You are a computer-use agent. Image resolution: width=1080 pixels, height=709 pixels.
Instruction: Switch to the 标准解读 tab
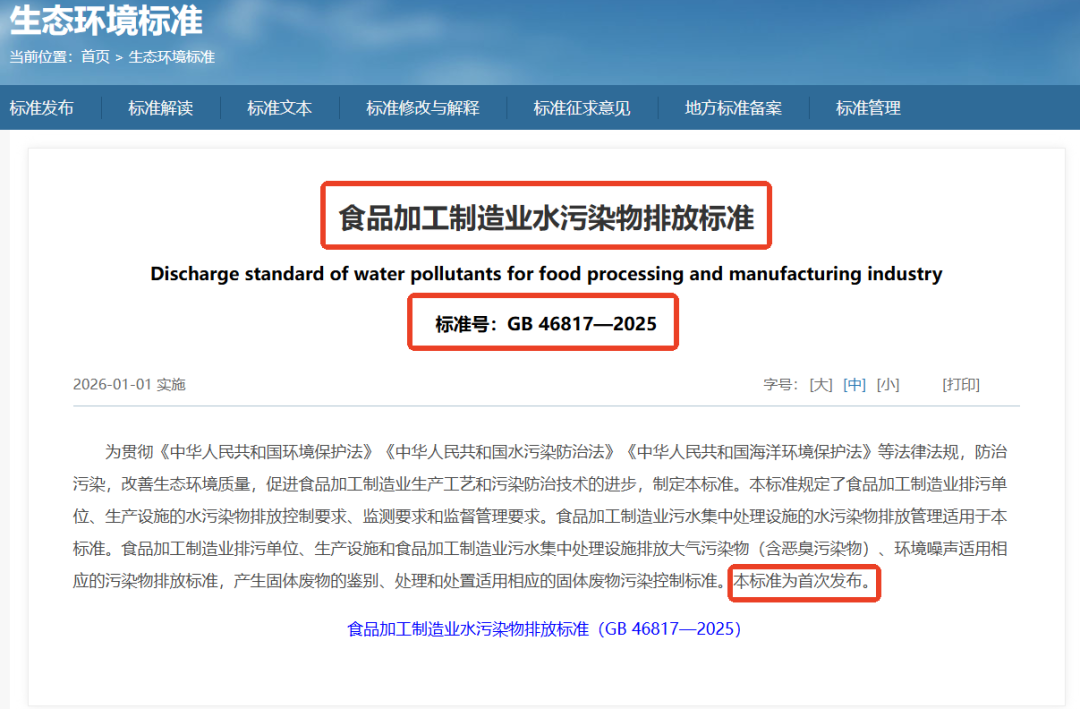click(x=163, y=107)
